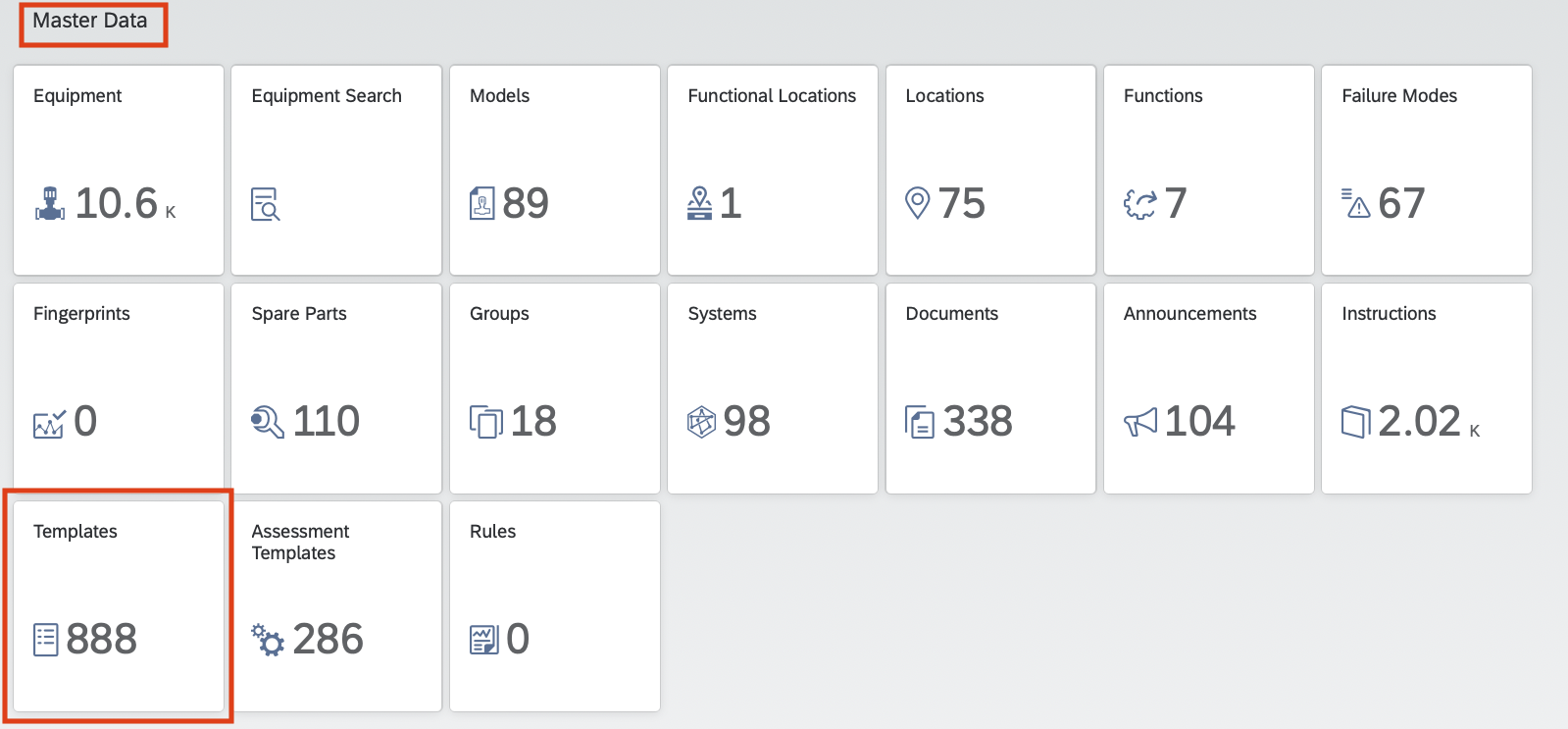Viewport: 1568px width, 729px height.
Task: Click the Fingerprints chart icon
Action: (50, 424)
